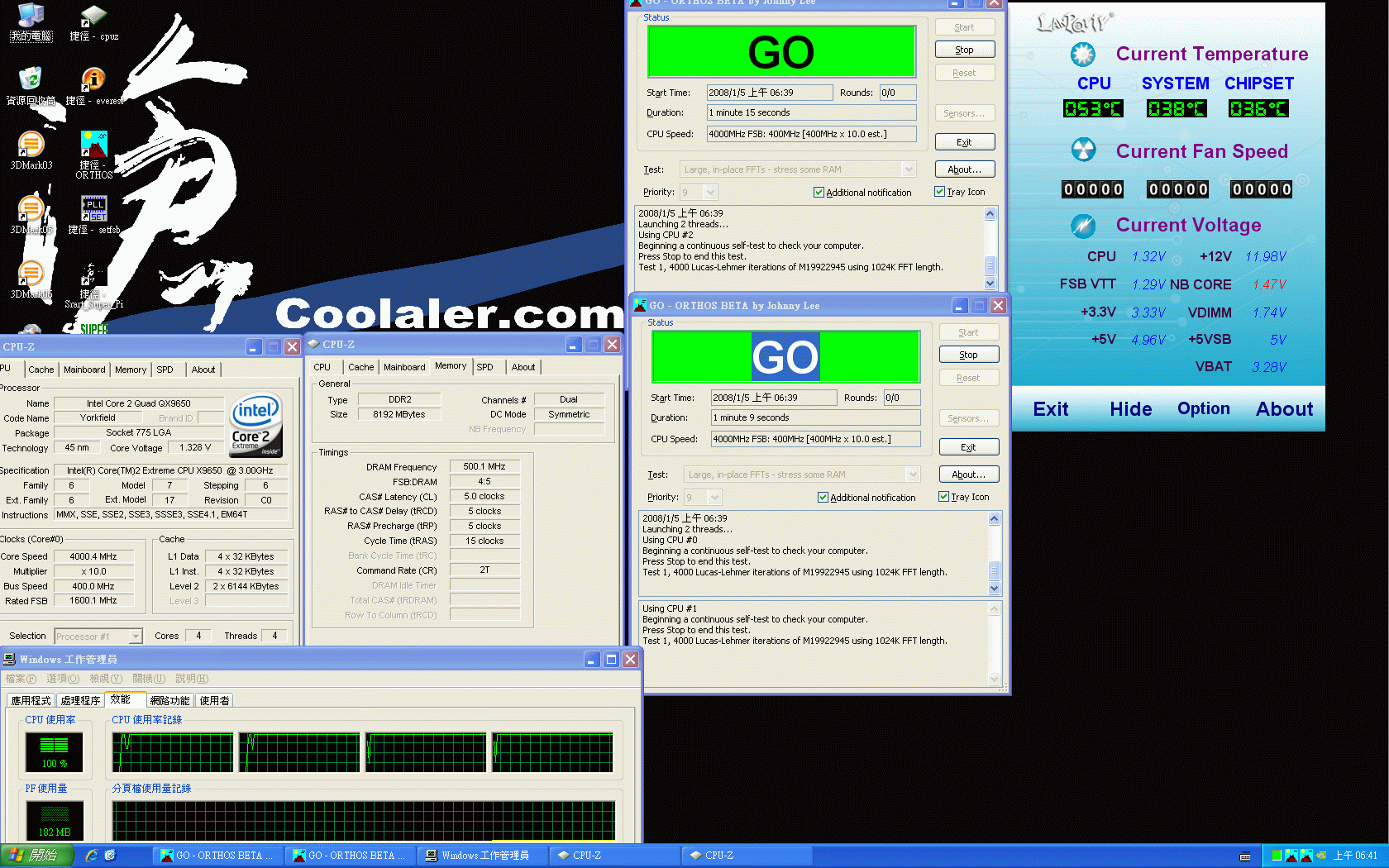Image resolution: width=1389 pixels, height=868 pixels.
Task: Click the CPU-Z Memory window title icon
Action: [x=313, y=344]
